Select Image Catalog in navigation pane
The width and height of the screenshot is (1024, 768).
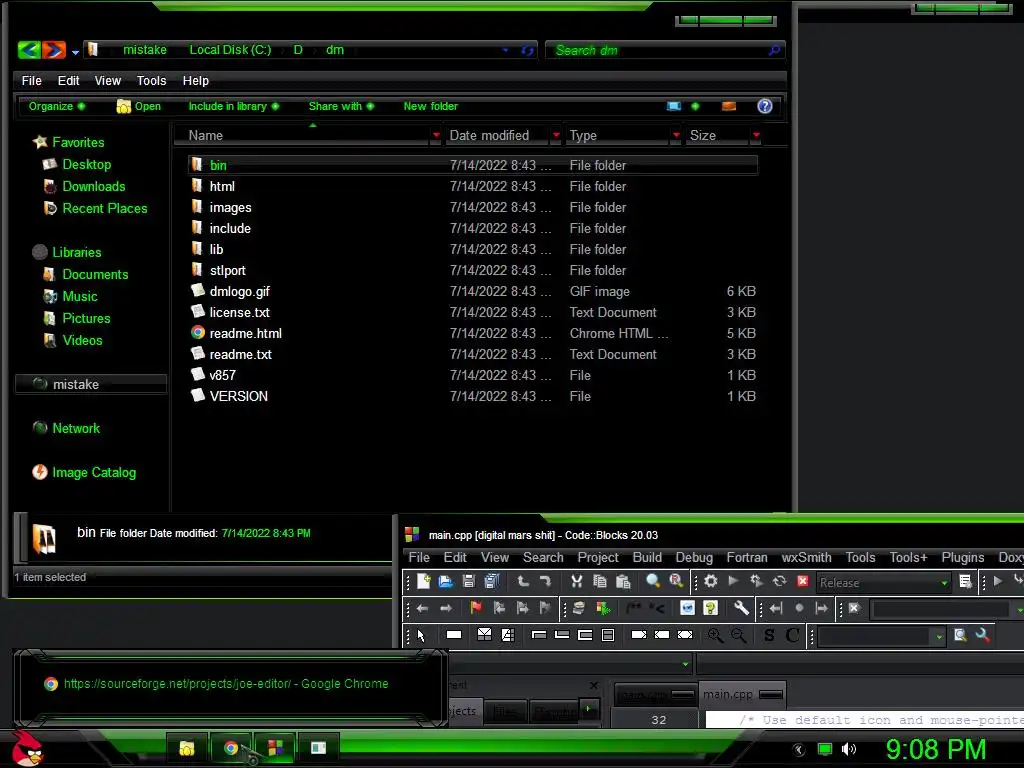pyautogui.click(x=94, y=472)
